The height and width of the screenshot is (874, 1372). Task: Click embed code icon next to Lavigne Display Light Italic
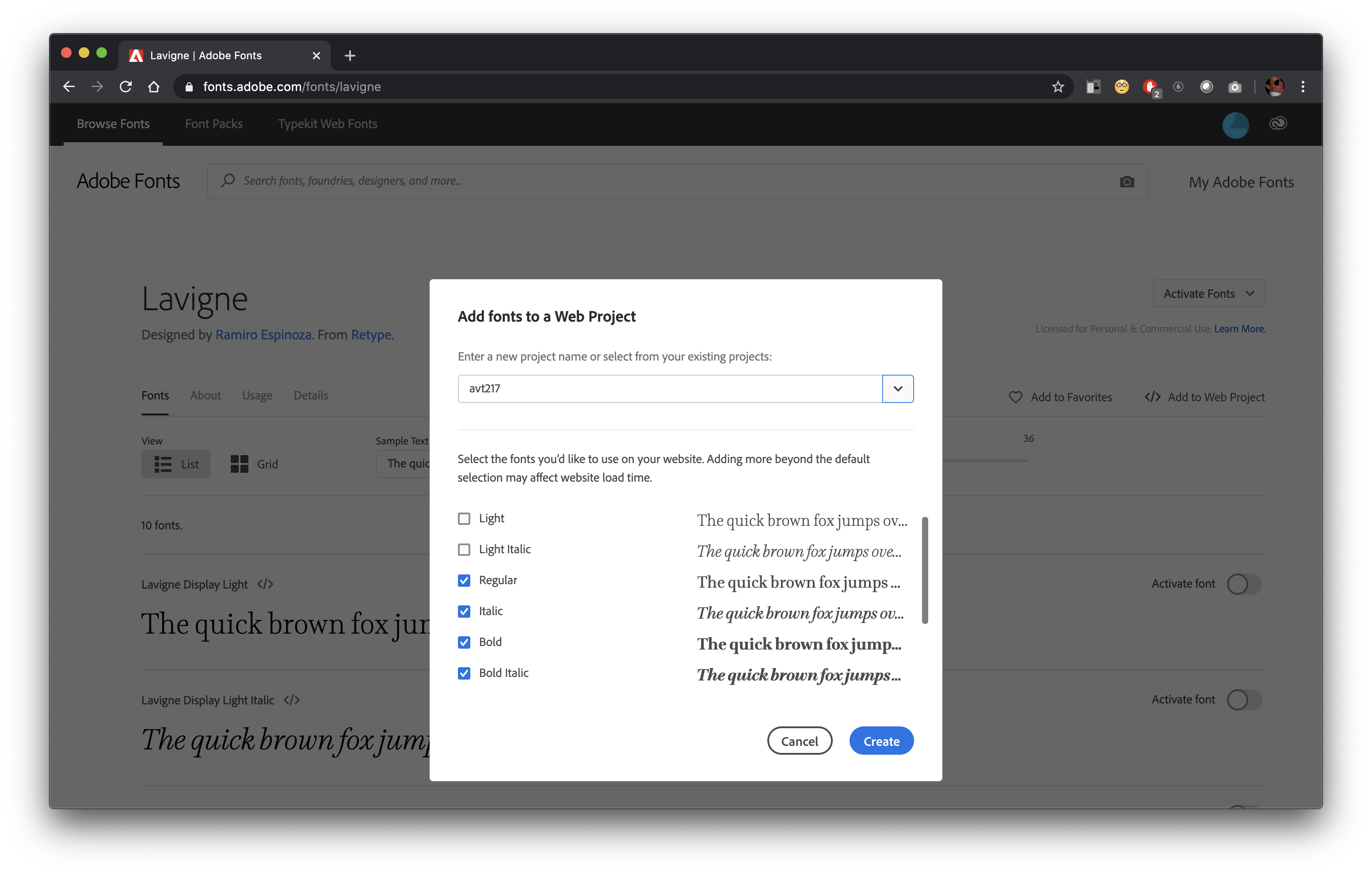click(291, 699)
